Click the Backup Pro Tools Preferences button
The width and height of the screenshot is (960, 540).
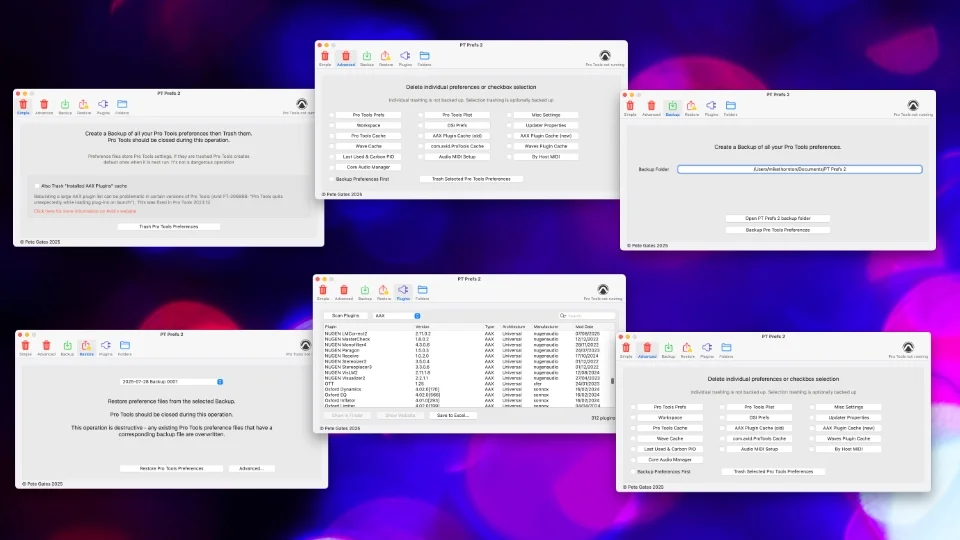pos(778,230)
